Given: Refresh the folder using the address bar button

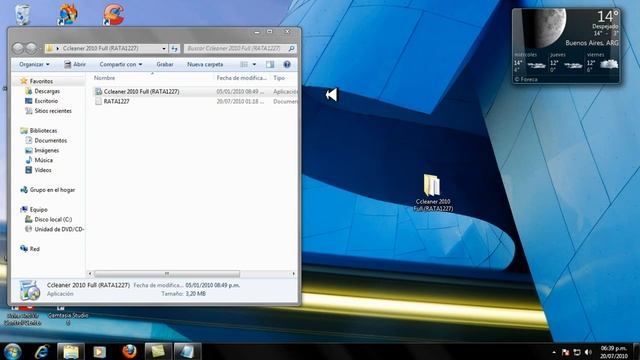Looking at the screenshot, I should pyautogui.click(x=174, y=49).
